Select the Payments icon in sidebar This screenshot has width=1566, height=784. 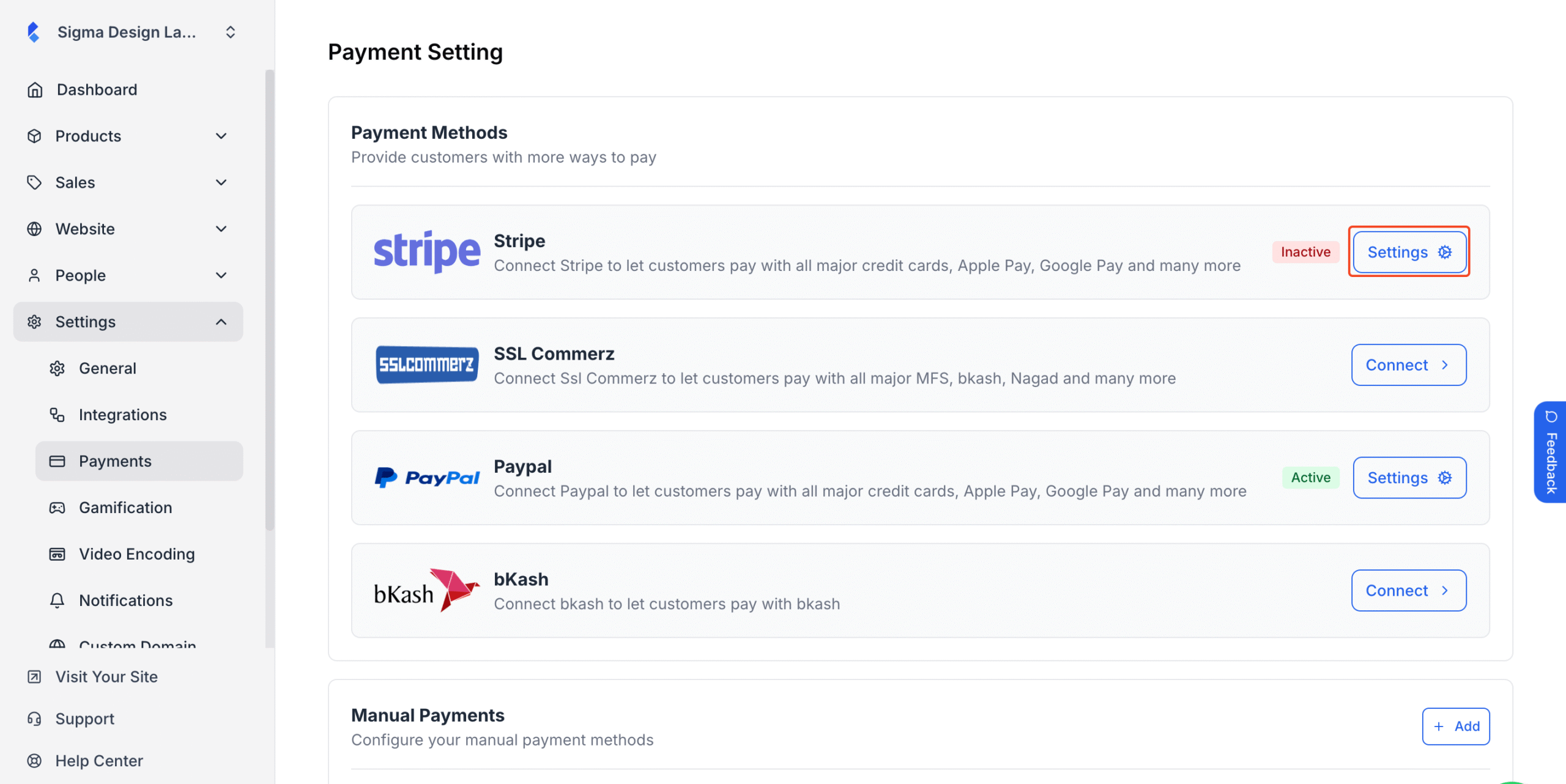(x=58, y=461)
